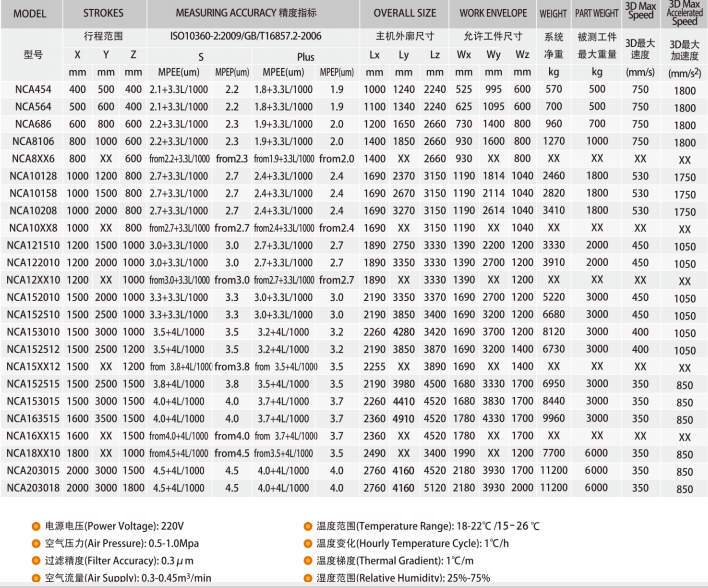Click the MEASURING ACCURACY header
Screen dimensions: 708x588
(x=246, y=13)
